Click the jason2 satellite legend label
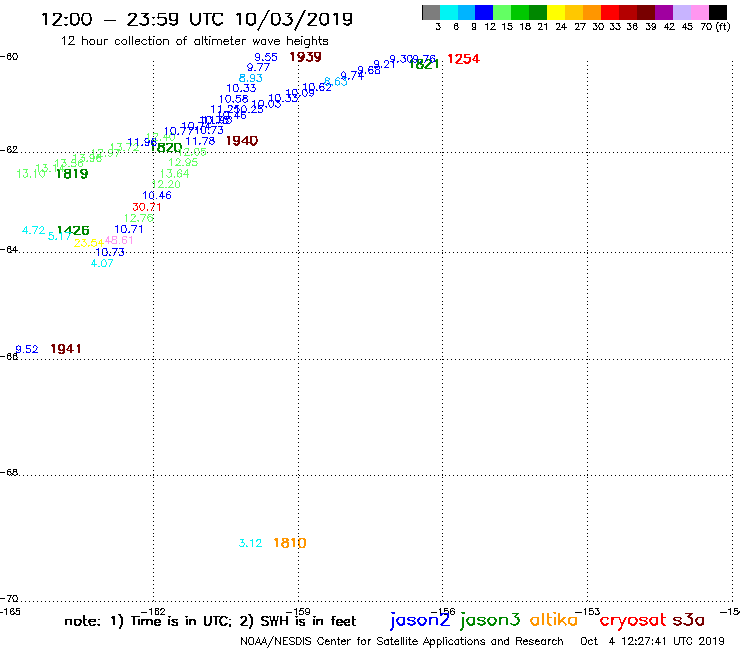Viewport: 740px width, 650px height. 420,620
